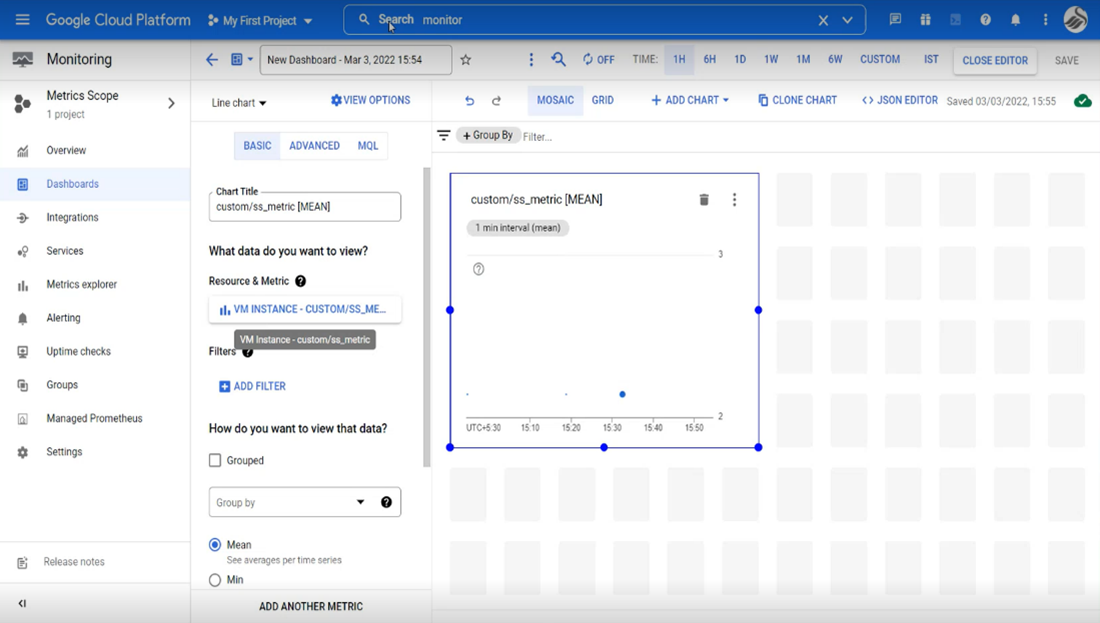The height and width of the screenshot is (623, 1100).
Task: Collapse the left sidebar with the arrow
Action: [22, 603]
